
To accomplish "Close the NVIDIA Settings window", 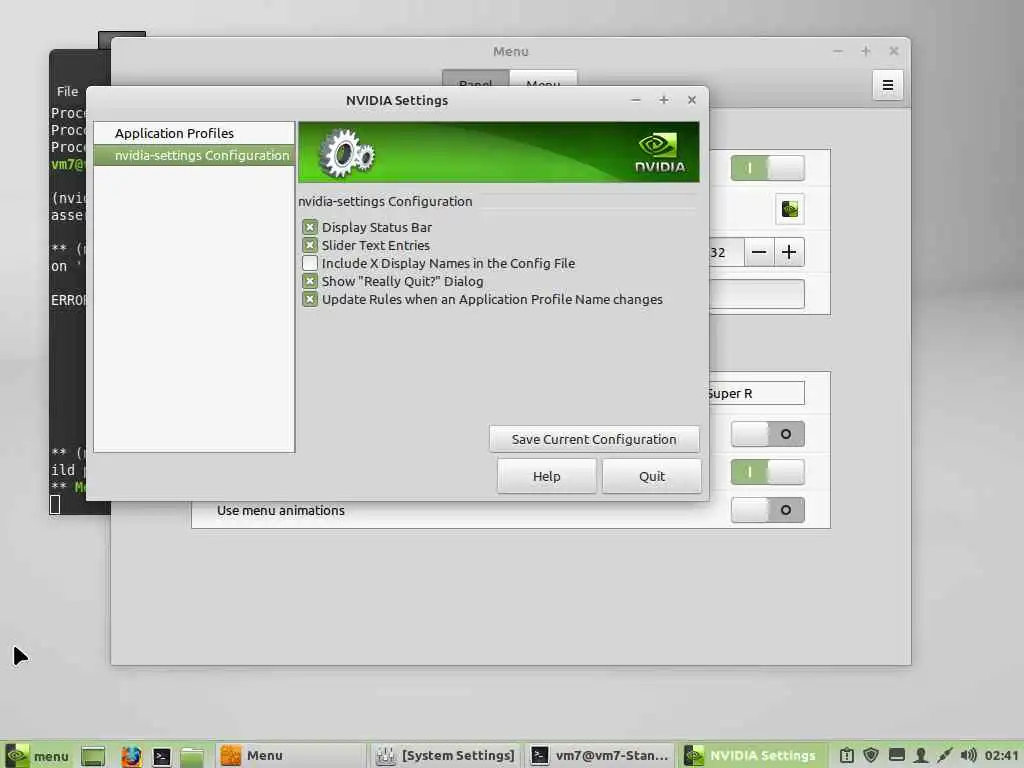I will pyautogui.click(x=692, y=100).
